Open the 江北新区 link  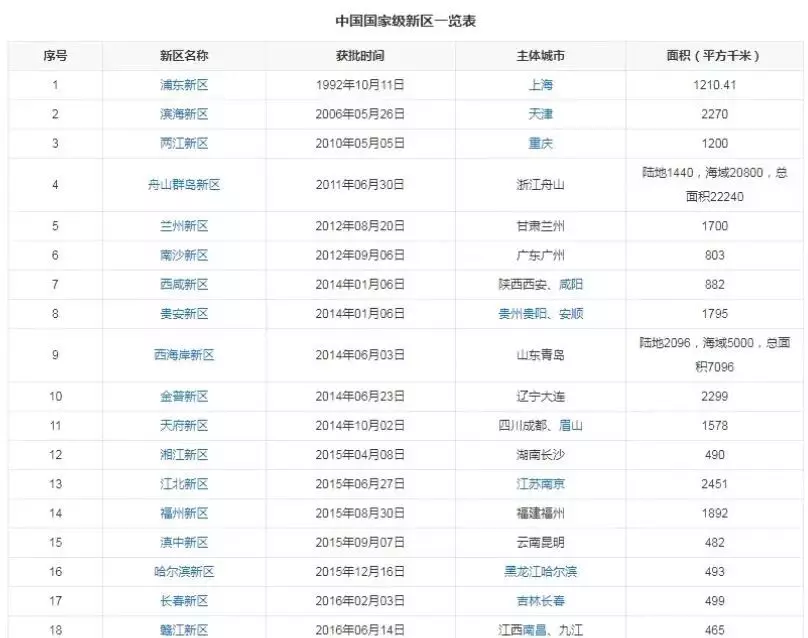[x=184, y=484]
